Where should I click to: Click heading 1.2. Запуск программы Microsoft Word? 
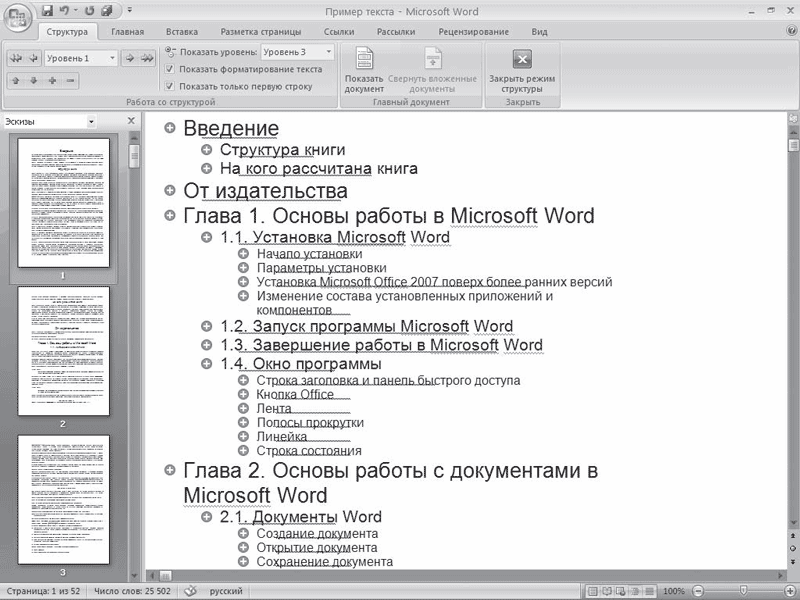pyautogui.click(x=366, y=326)
